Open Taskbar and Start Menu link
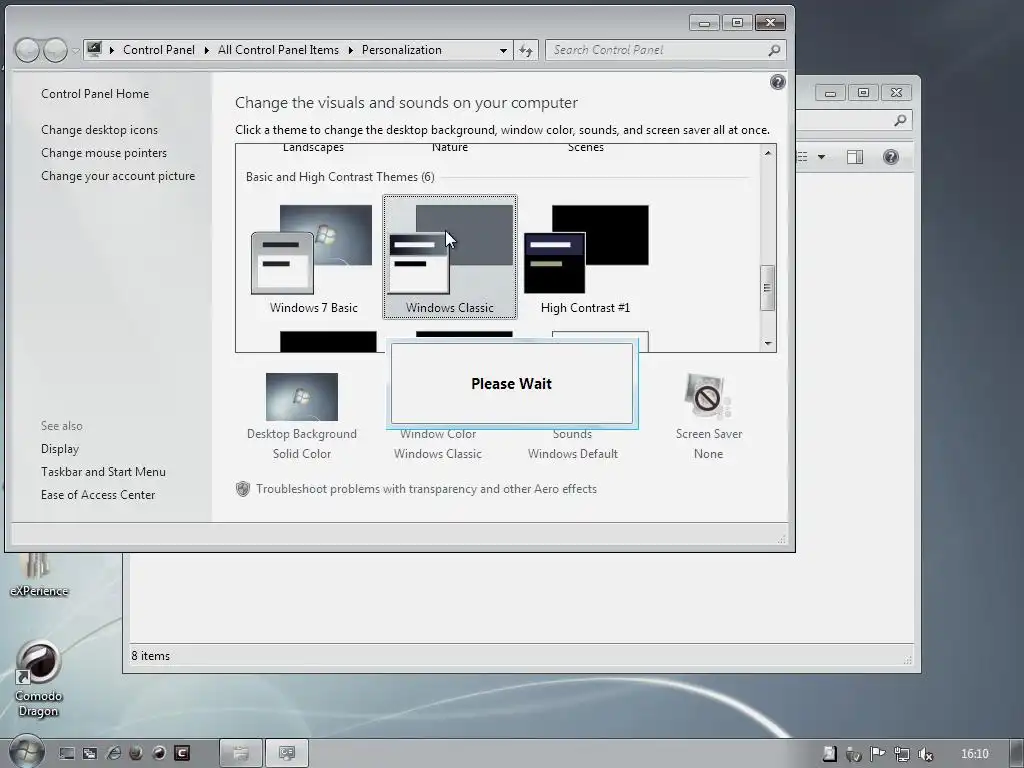The height and width of the screenshot is (768, 1024). point(103,472)
